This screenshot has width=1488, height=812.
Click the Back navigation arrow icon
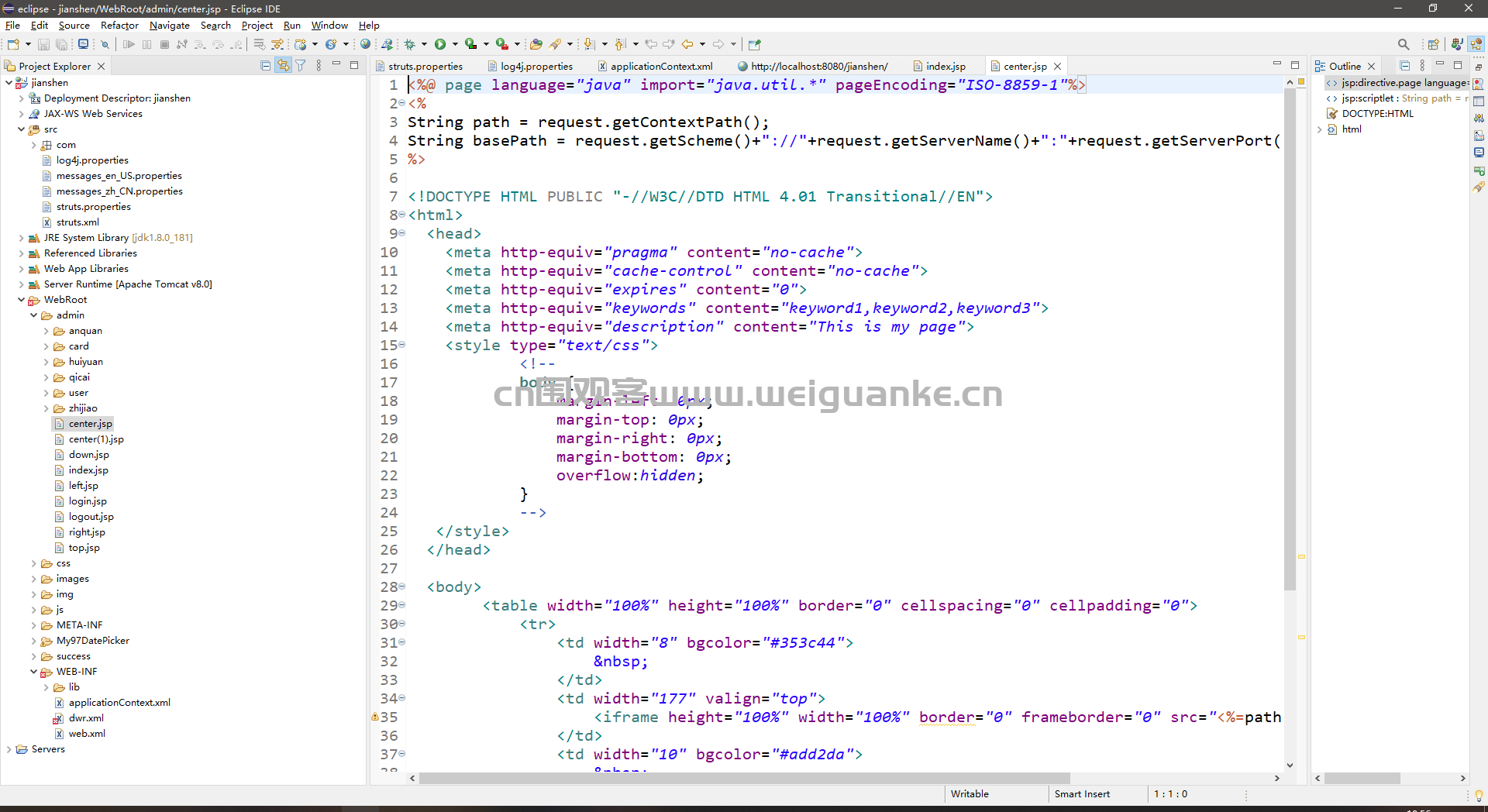point(687,44)
